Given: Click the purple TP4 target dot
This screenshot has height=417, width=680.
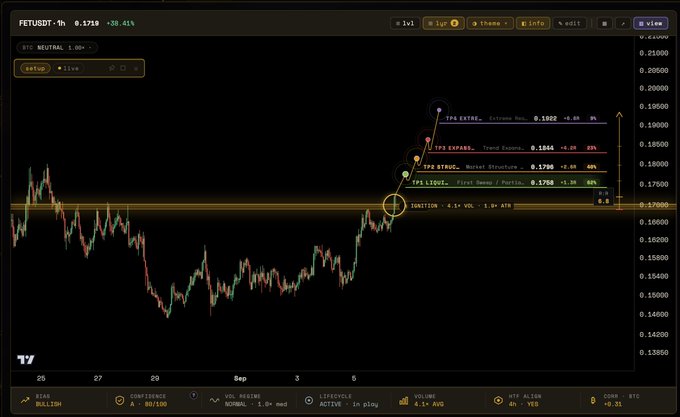Looking at the screenshot, I should [439, 110].
